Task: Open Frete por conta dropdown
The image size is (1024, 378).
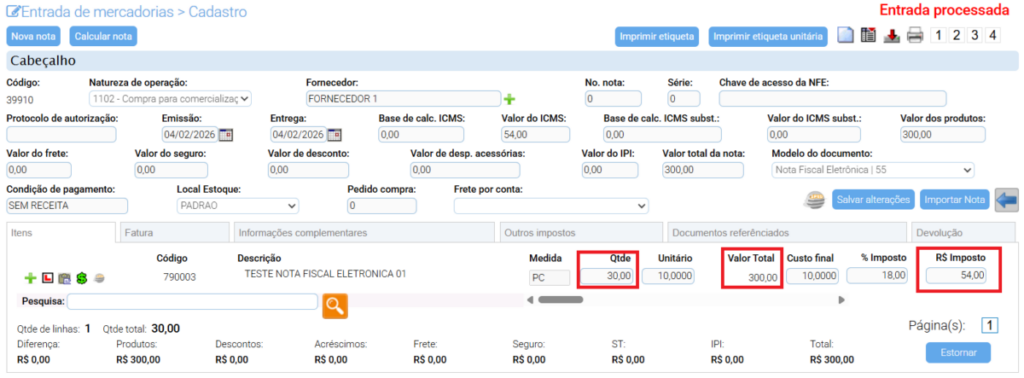Action: [x=551, y=206]
